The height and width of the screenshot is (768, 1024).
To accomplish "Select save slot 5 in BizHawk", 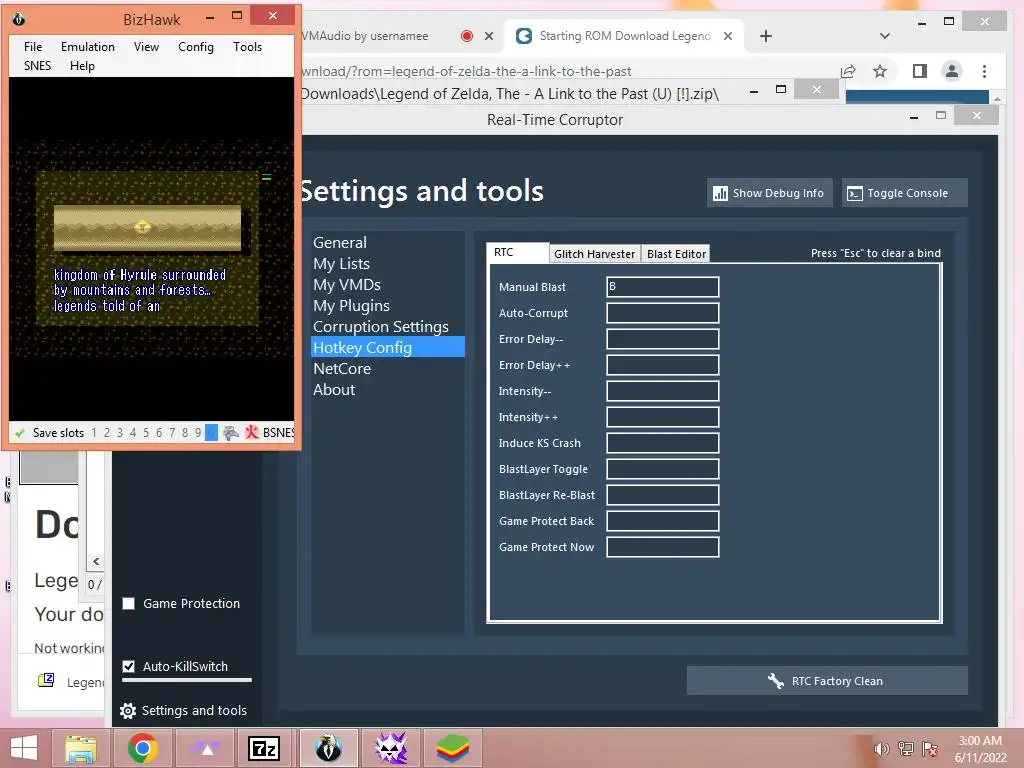I will 146,432.
